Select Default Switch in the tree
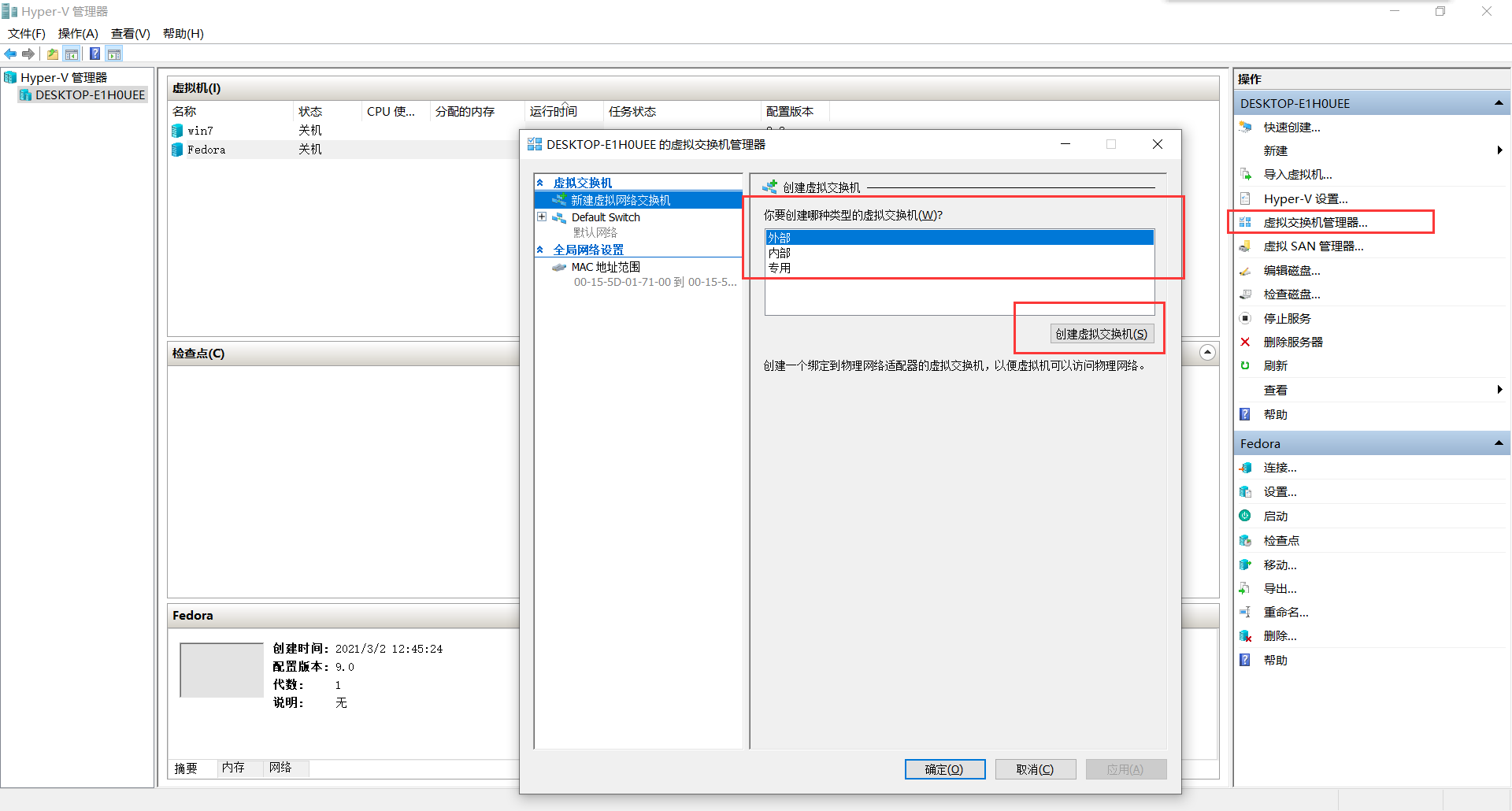This screenshot has height=811, width=1512. pyautogui.click(x=606, y=217)
